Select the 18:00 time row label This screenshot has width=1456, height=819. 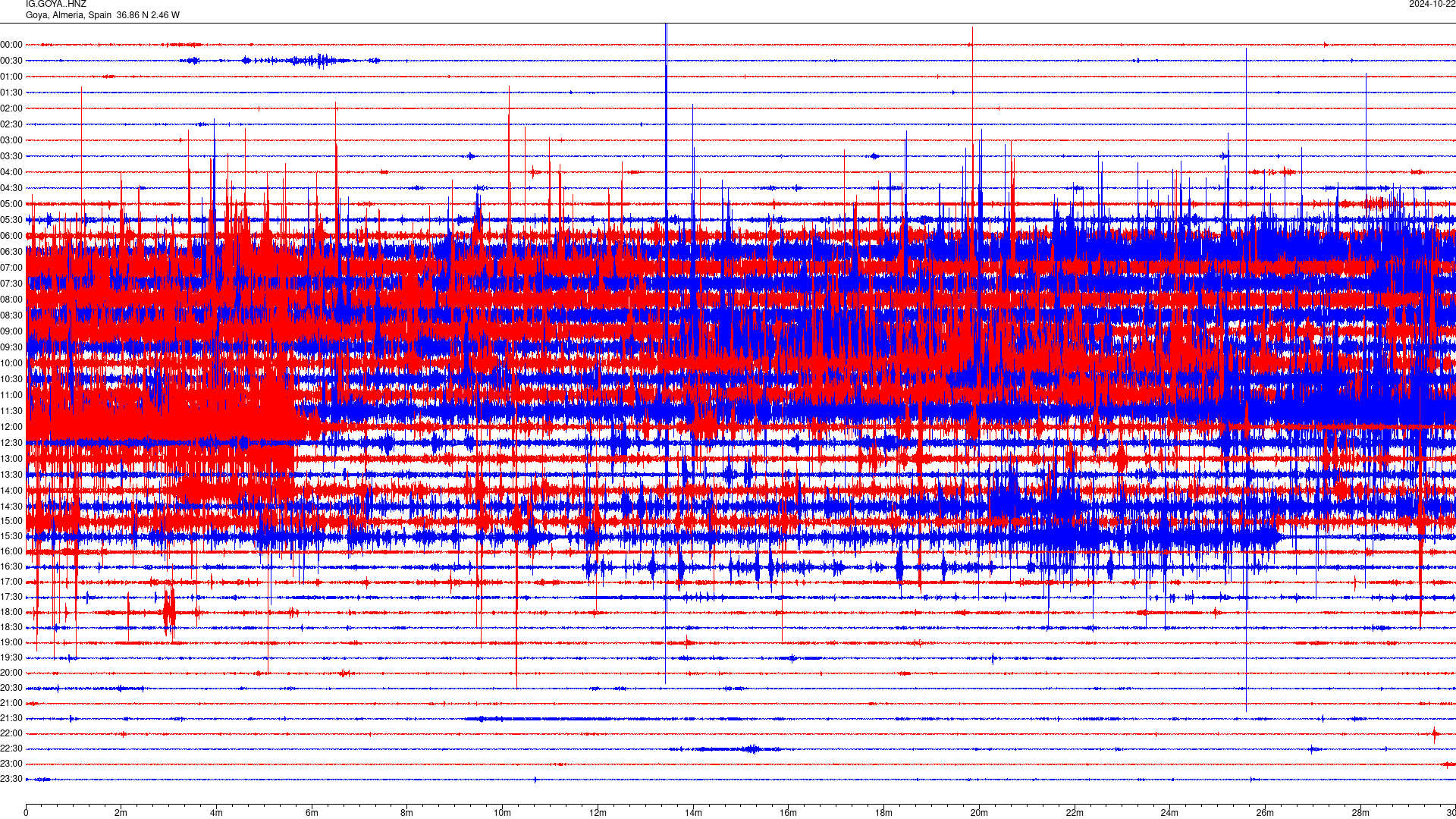[11, 612]
